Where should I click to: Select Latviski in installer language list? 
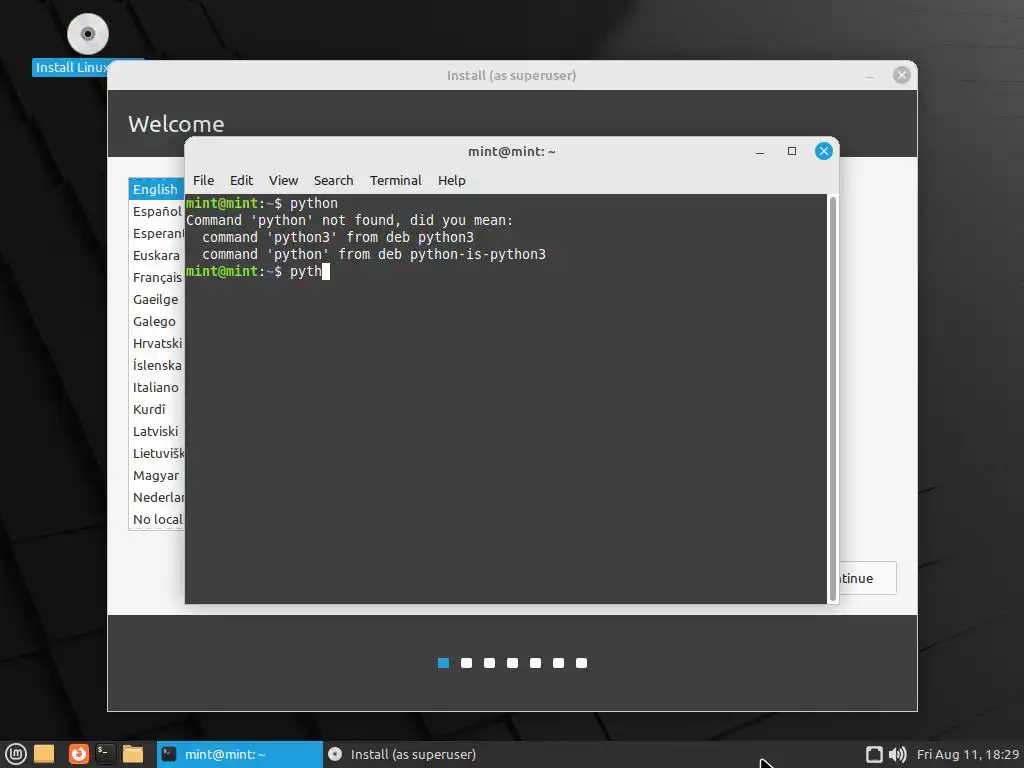pos(156,432)
